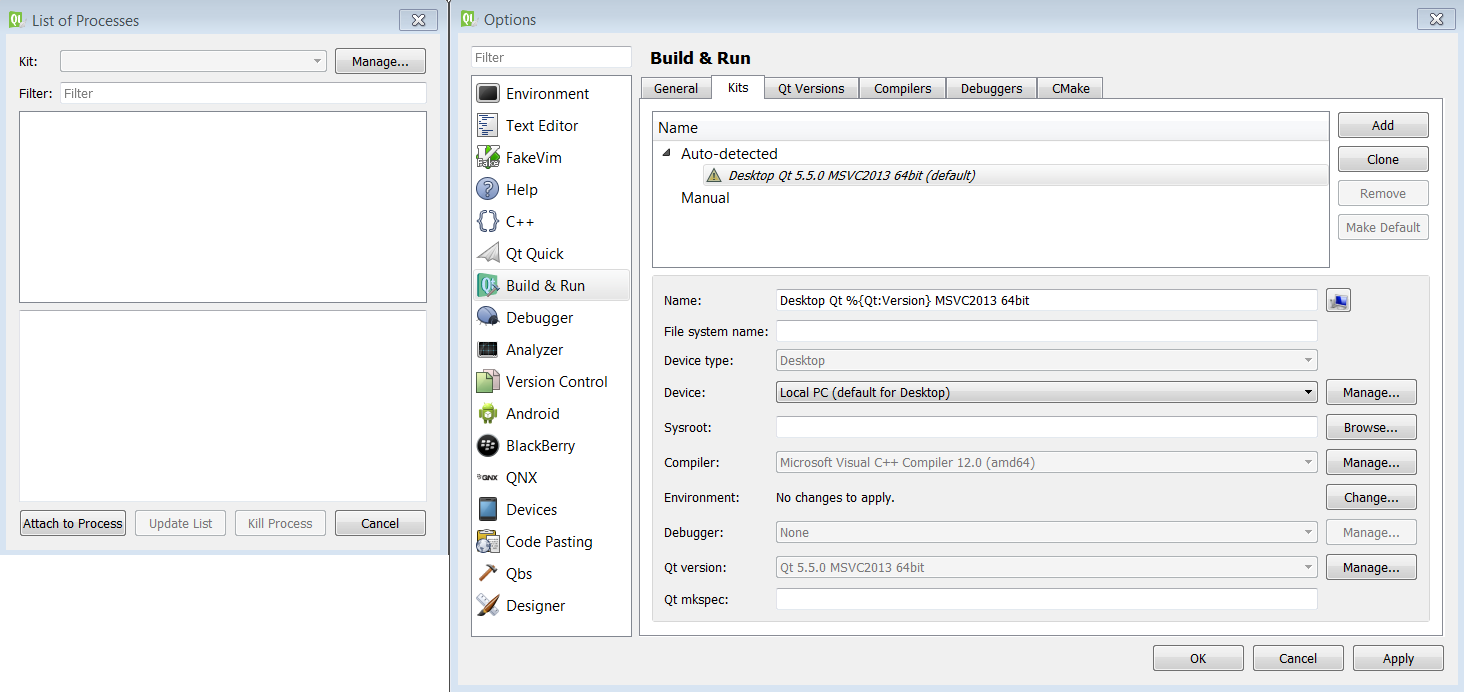Switch to the Compilers tab
Screen dimensions: 1464x692
pyautogui.click(x=902, y=89)
